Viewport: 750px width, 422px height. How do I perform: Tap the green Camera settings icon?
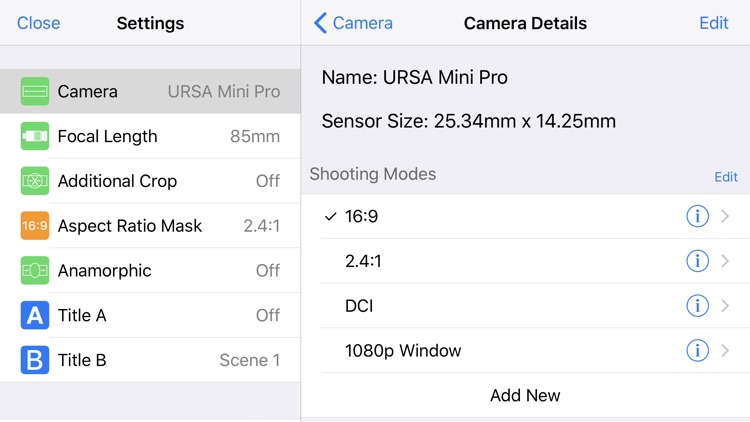click(x=35, y=91)
